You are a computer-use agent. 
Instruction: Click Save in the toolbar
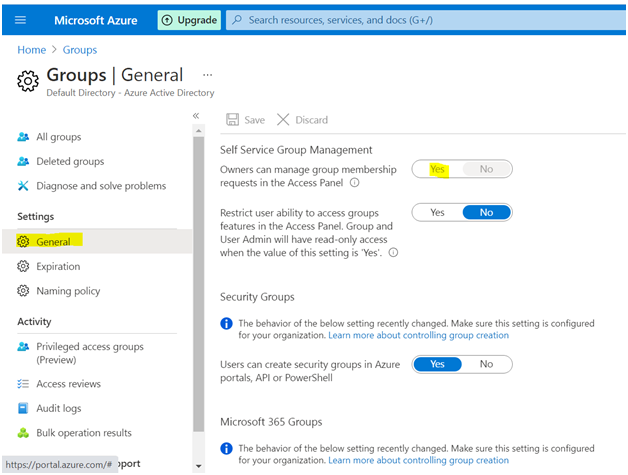tap(246, 120)
